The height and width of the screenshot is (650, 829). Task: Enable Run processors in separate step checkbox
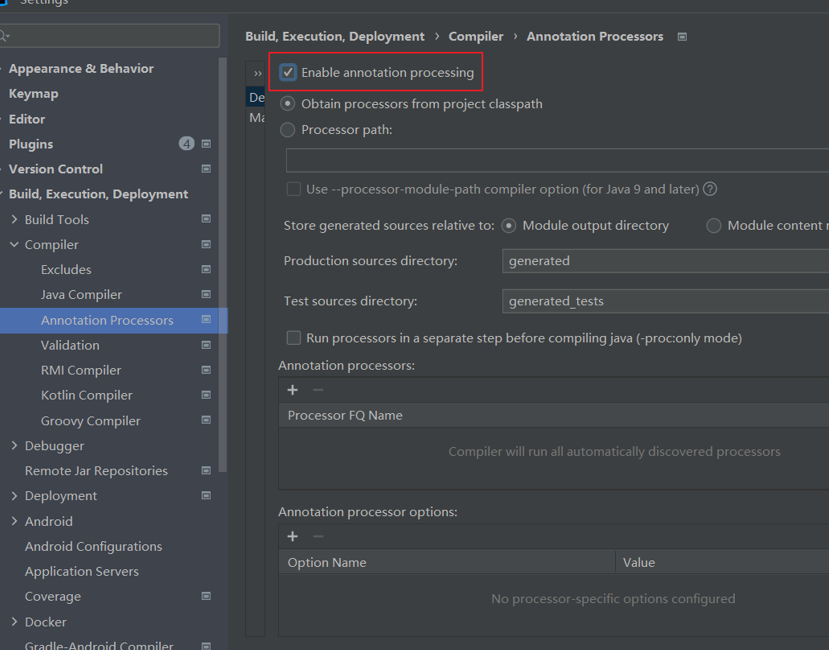click(x=294, y=338)
